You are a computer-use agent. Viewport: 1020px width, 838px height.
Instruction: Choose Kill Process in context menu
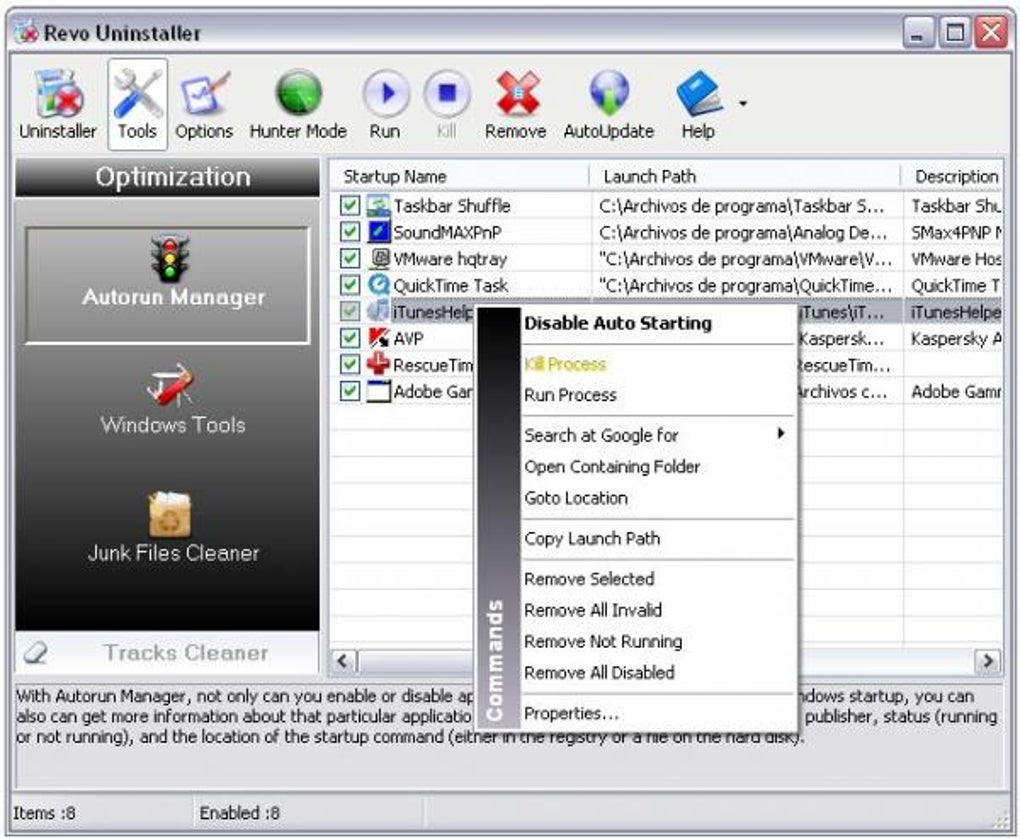658,364
